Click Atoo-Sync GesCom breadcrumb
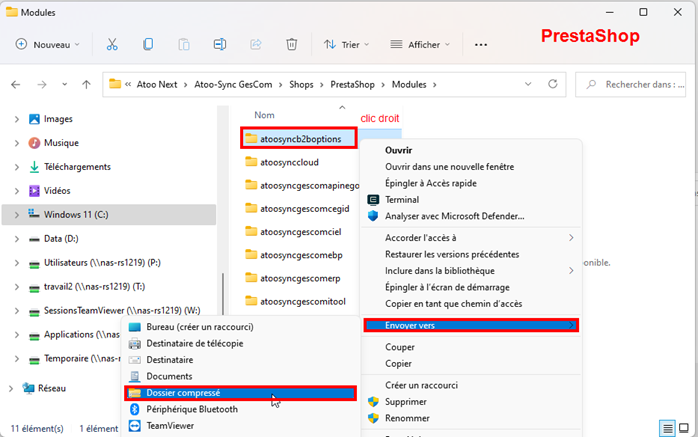698x437 pixels. 233,85
